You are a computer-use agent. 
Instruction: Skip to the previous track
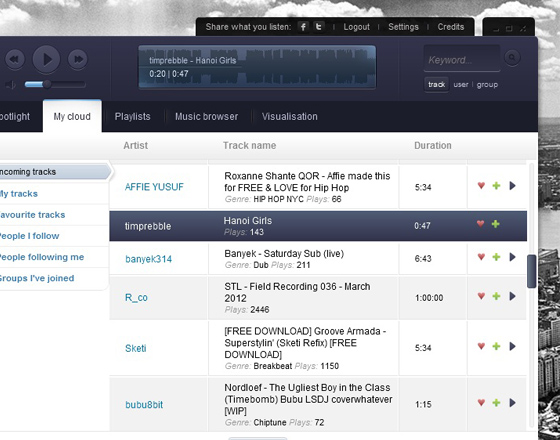tap(15, 59)
